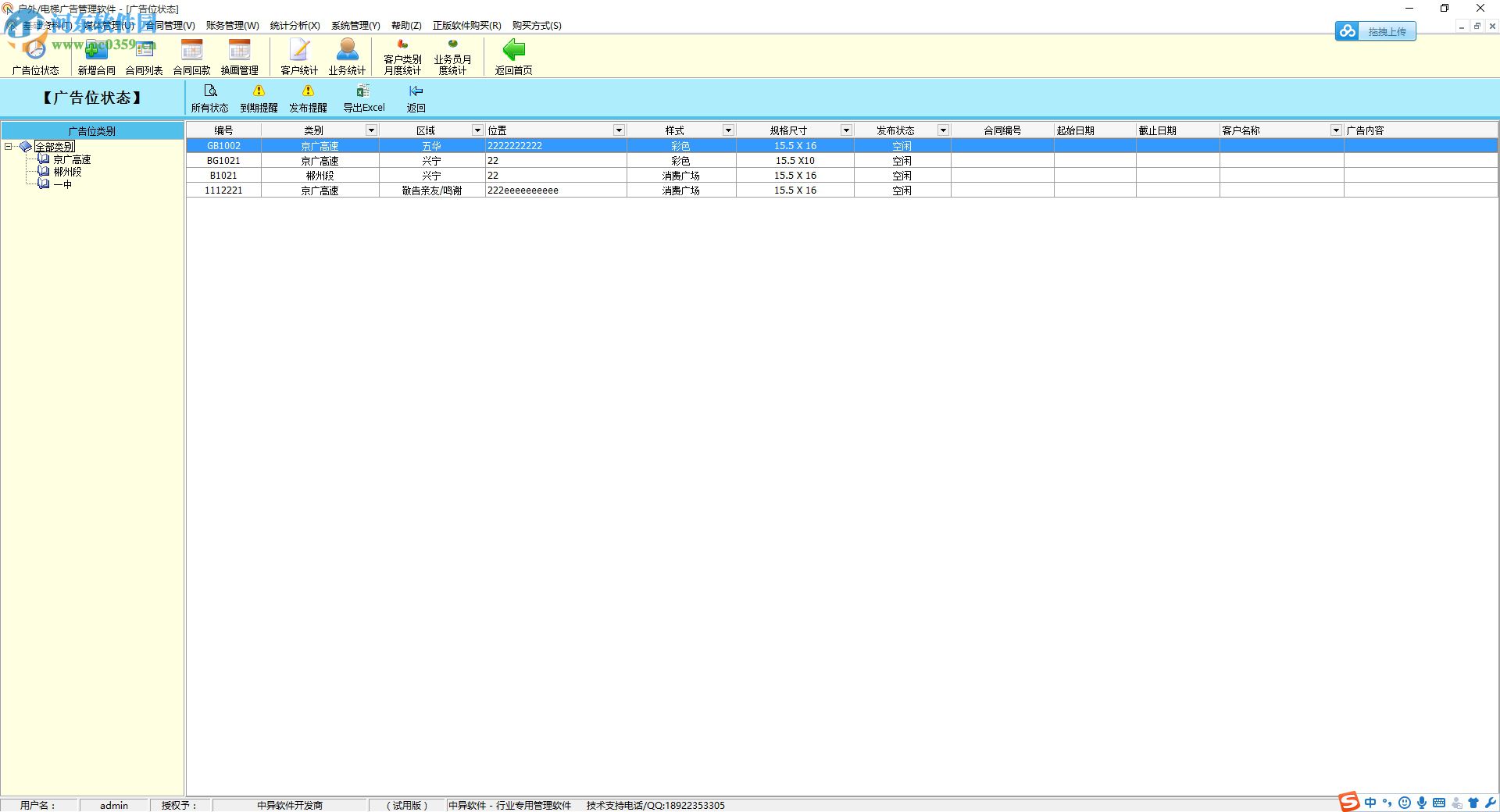The image size is (1500, 812).
Task: Select the row with 编号 GB1002
Action: pos(842,146)
